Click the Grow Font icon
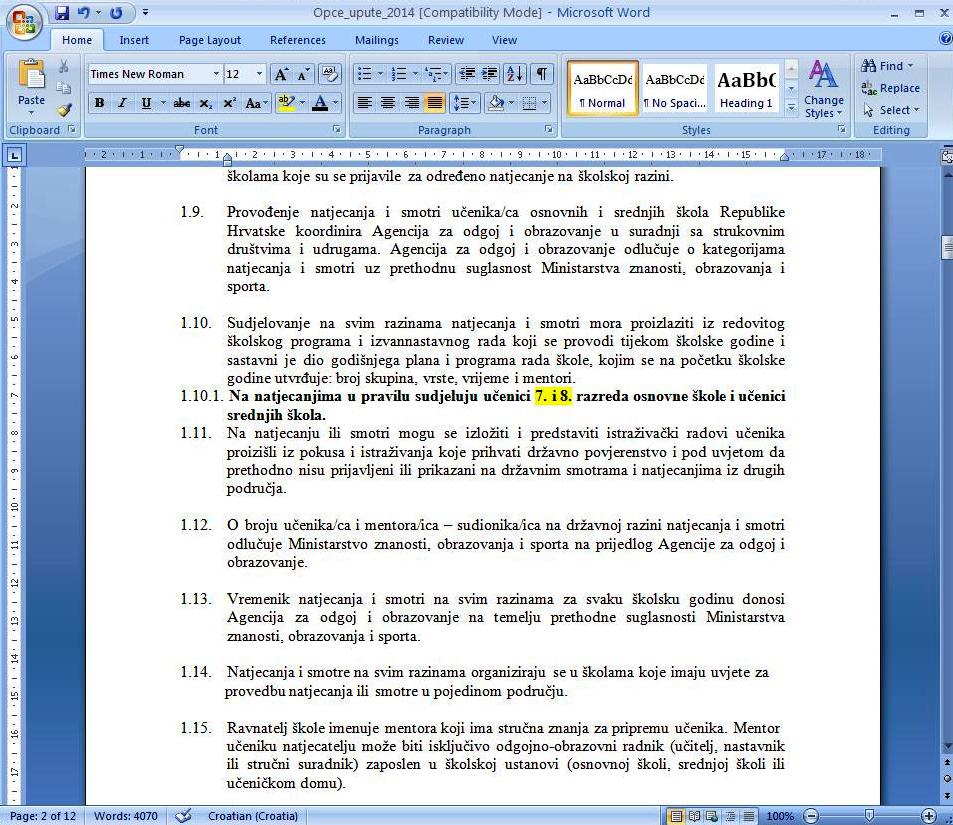The width and height of the screenshot is (953, 825). pyautogui.click(x=282, y=74)
